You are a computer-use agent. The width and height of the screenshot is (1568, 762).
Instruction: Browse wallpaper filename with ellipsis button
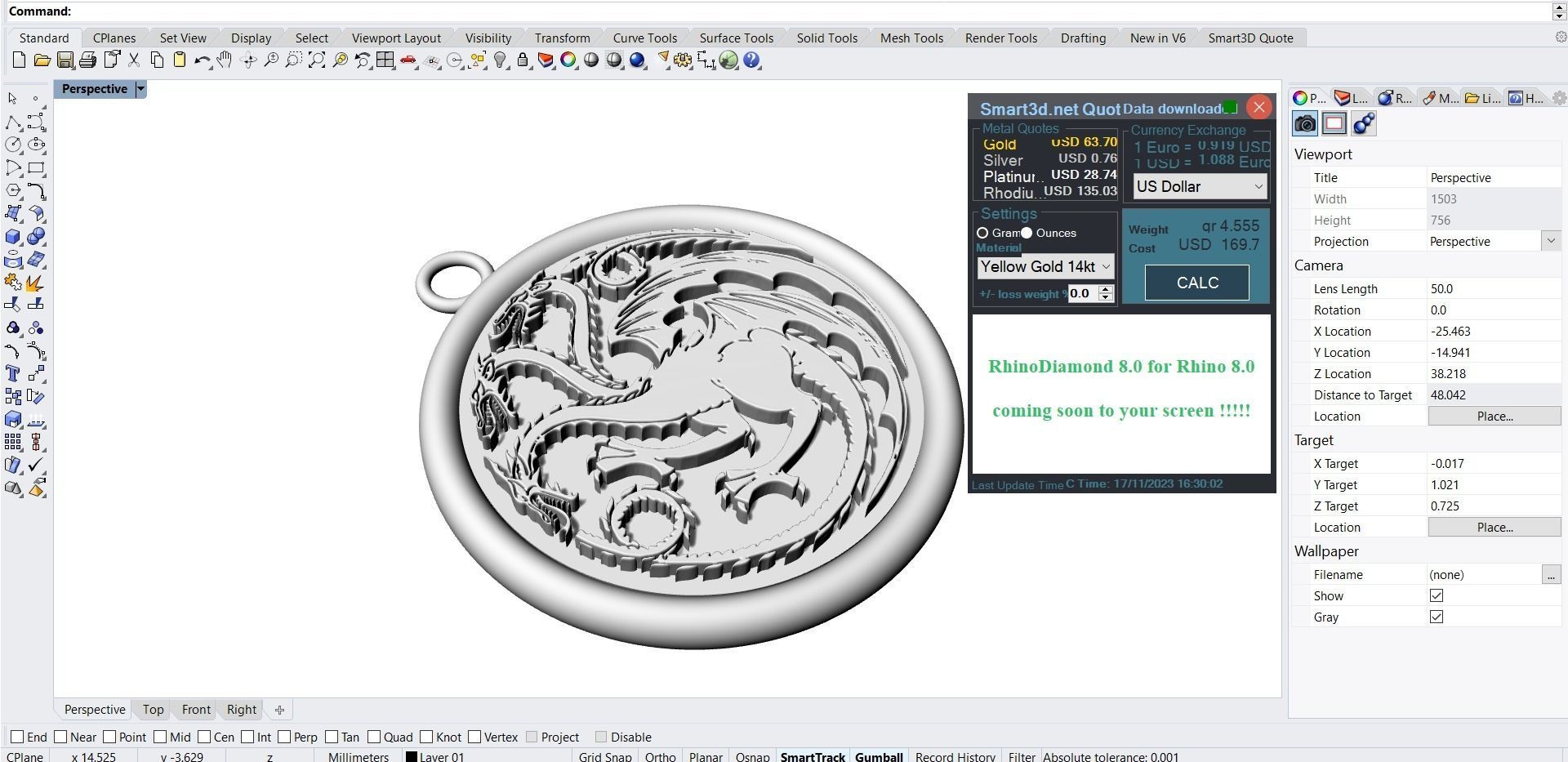[1551, 574]
